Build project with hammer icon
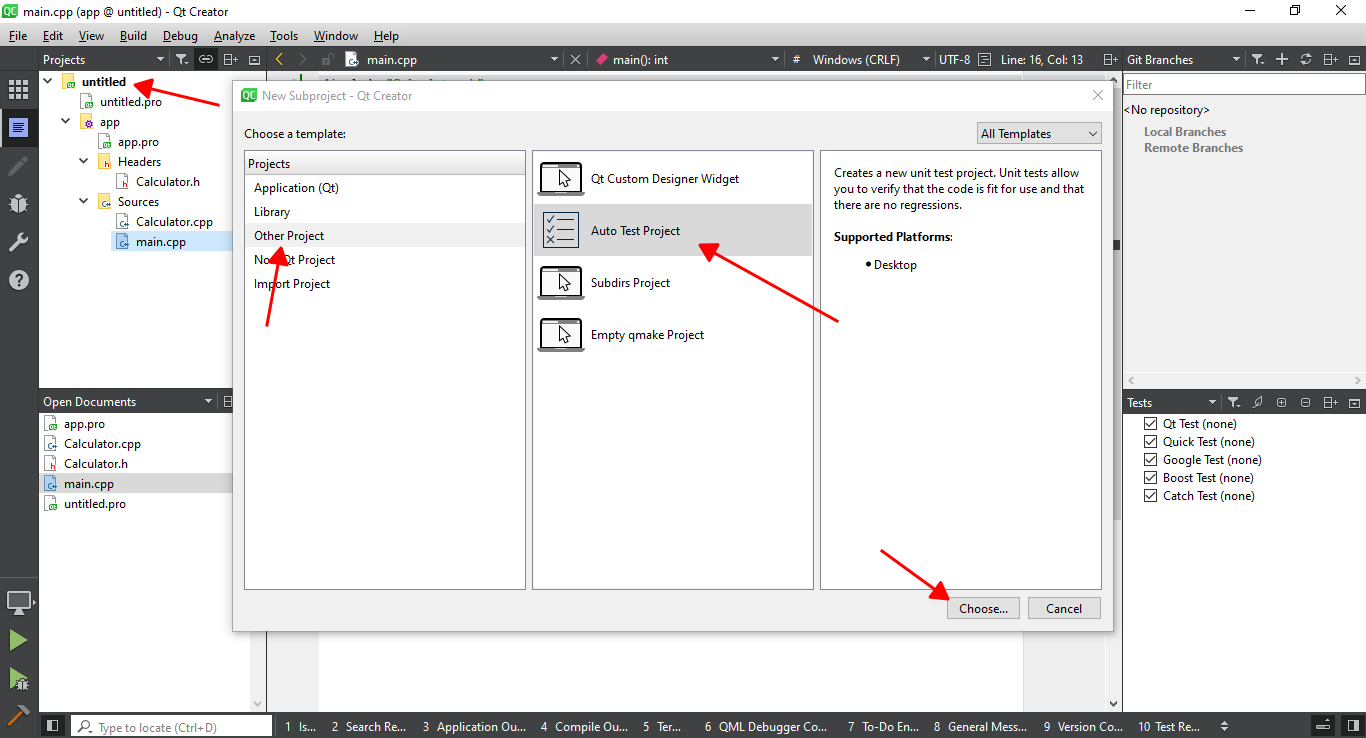1366x738 pixels. tap(18, 714)
